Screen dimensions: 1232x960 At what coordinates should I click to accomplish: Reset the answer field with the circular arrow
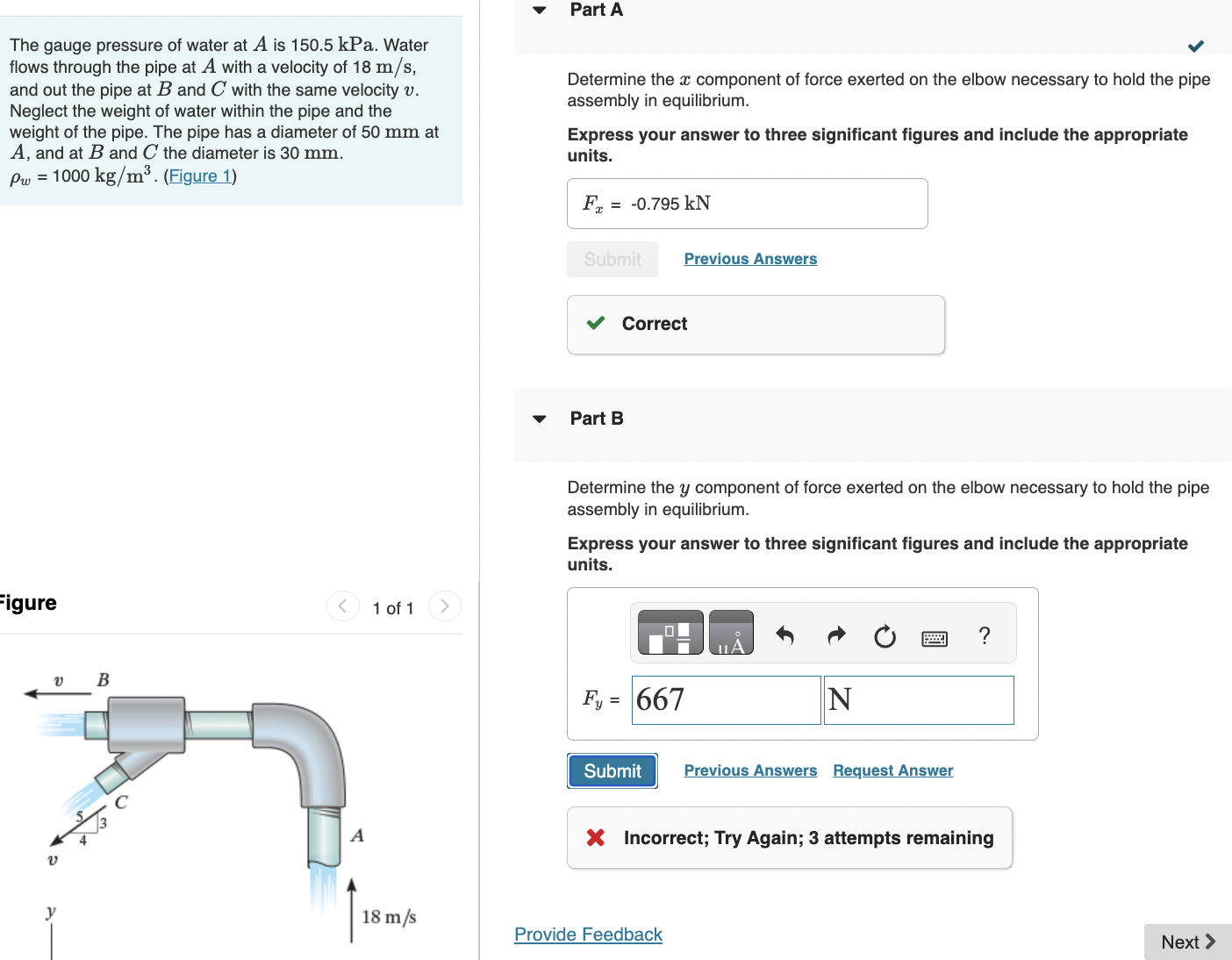tap(885, 637)
